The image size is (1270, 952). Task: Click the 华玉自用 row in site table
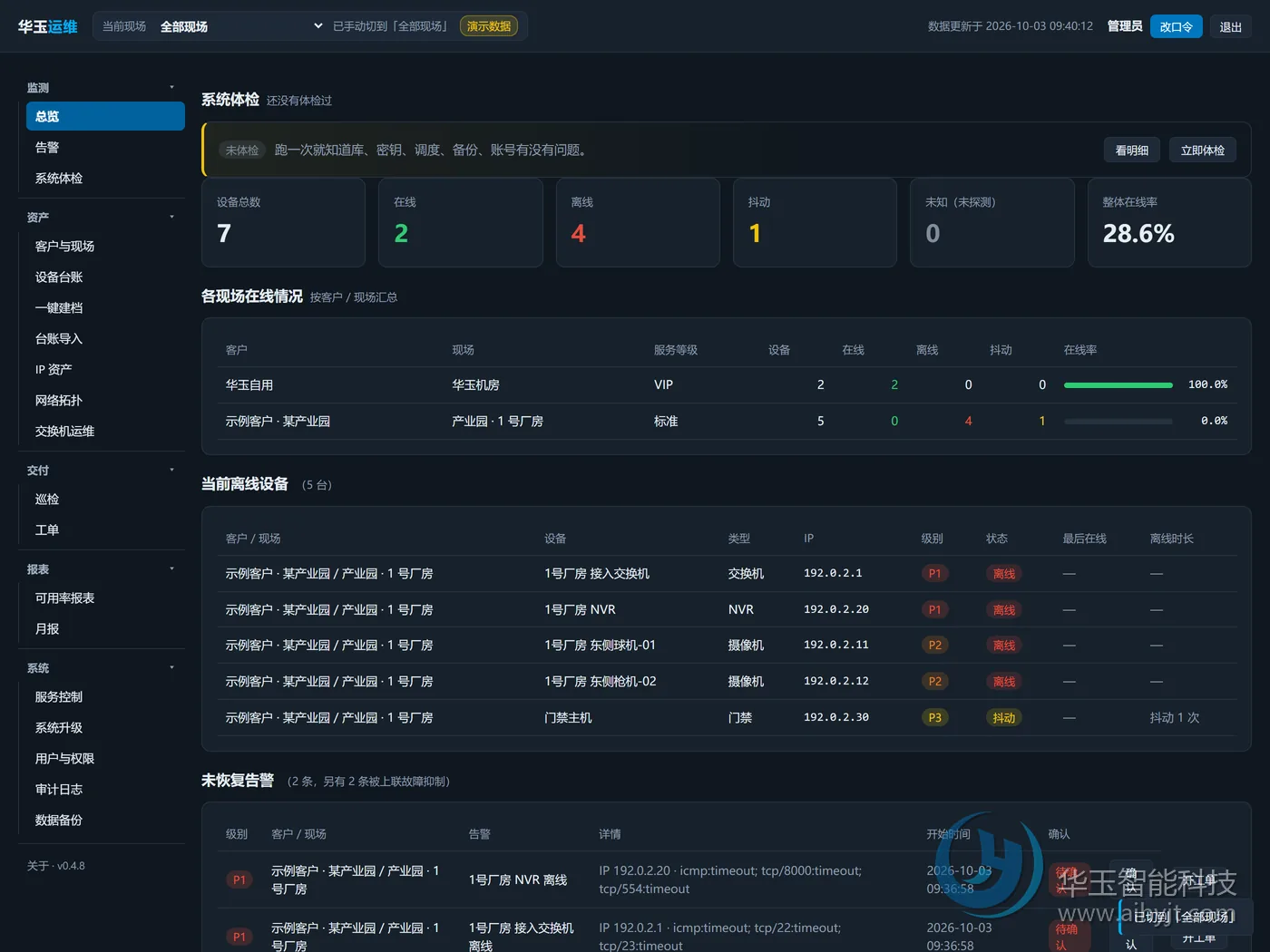(x=727, y=384)
